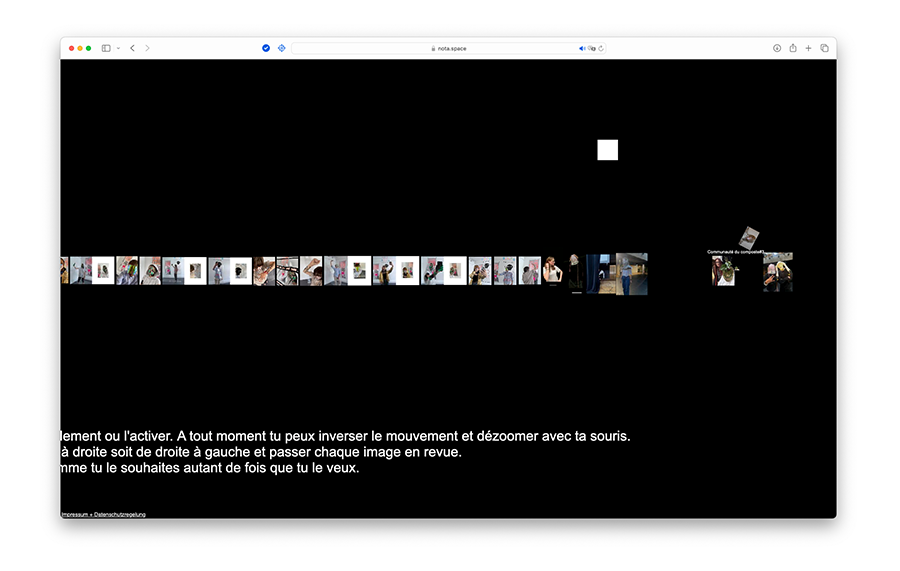The height and width of the screenshot is (571, 900).
Task: Click the blue checkmark extension icon
Action: click(266, 48)
